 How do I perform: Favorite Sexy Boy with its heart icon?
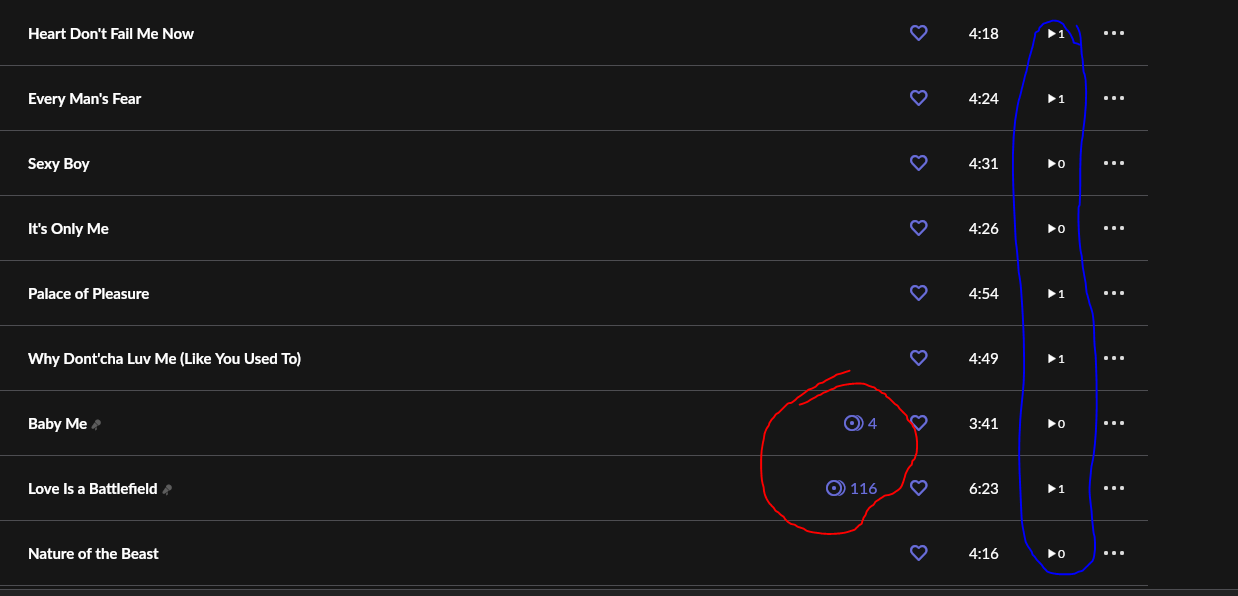(919, 163)
